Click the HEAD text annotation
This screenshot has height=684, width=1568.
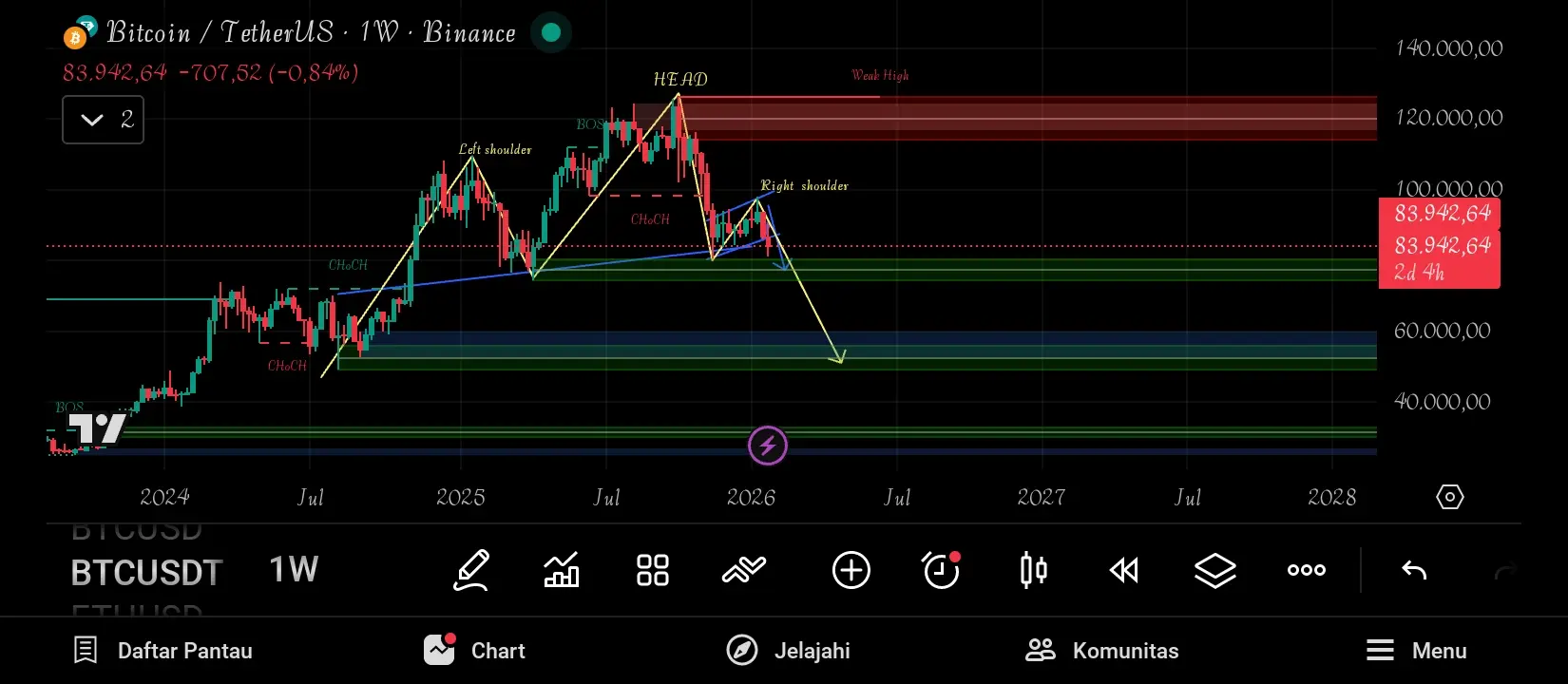tap(680, 80)
